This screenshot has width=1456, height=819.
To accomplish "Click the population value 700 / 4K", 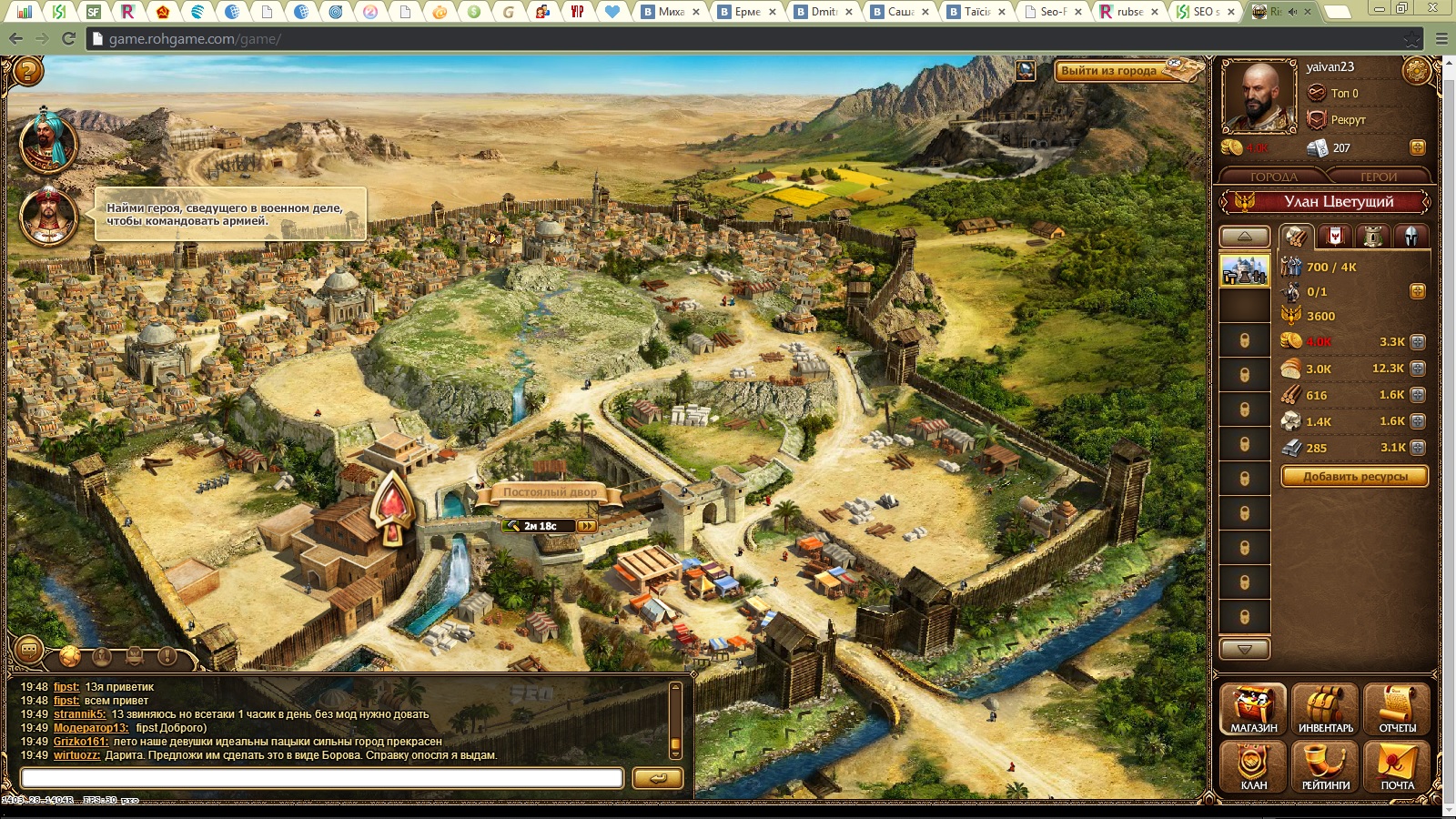I will pyautogui.click(x=1331, y=267).
